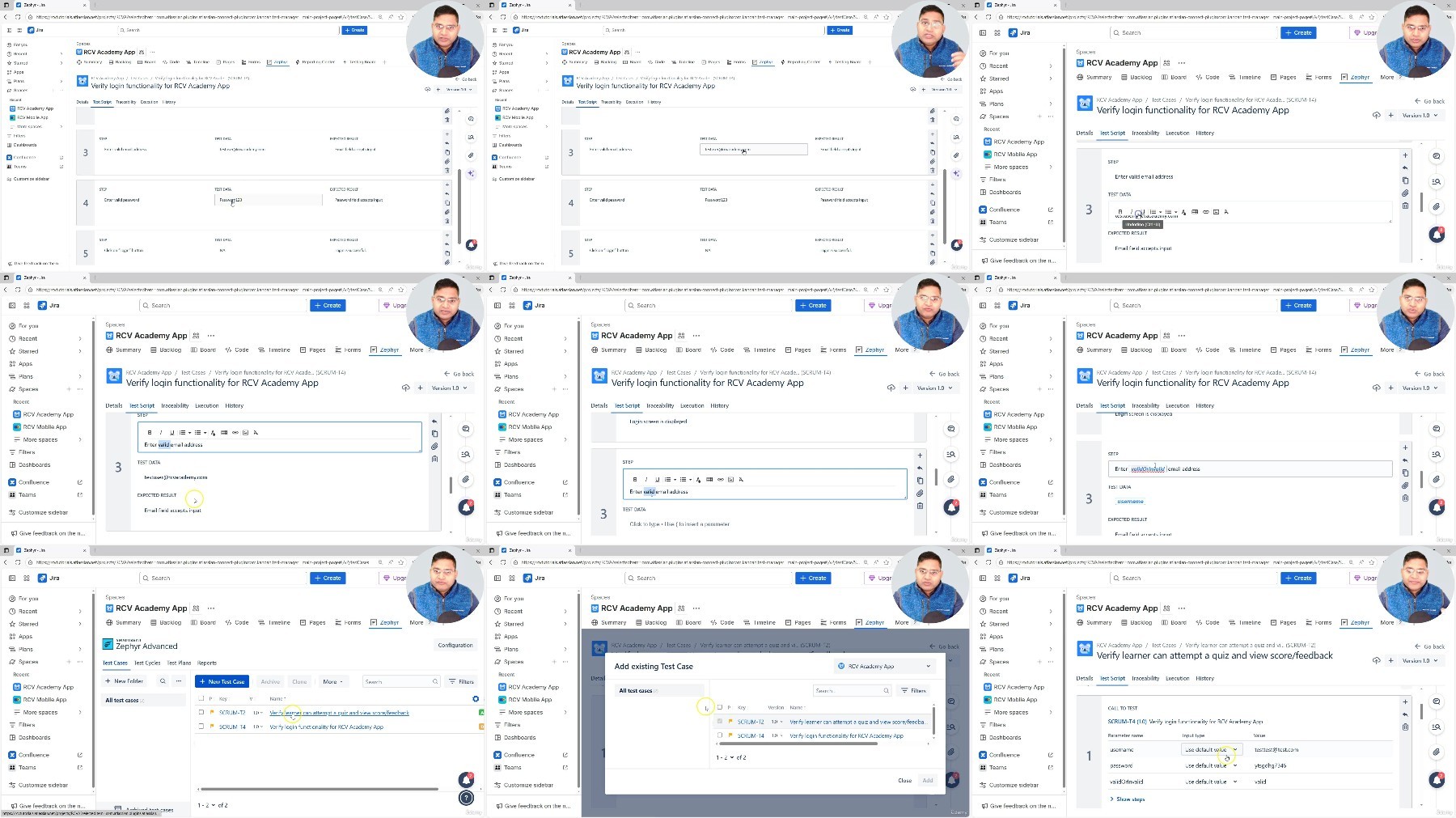Expand Show steps under Call to Test

tap(1128, 799)
